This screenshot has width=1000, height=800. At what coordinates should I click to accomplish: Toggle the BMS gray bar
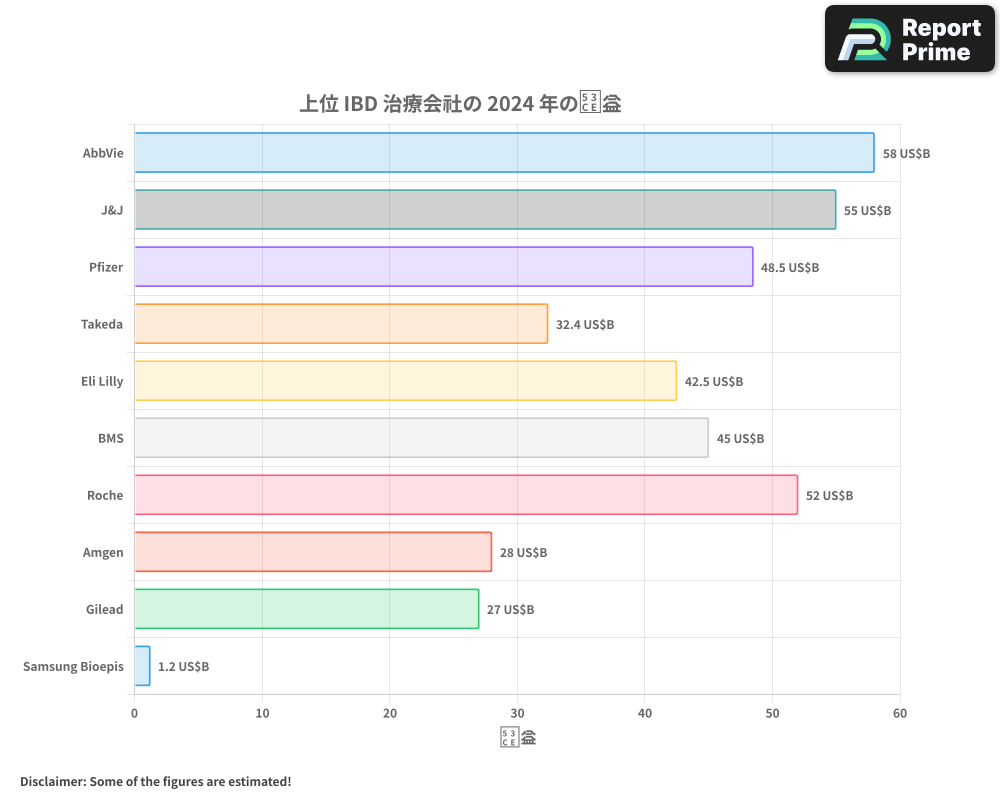pos(420,438)
